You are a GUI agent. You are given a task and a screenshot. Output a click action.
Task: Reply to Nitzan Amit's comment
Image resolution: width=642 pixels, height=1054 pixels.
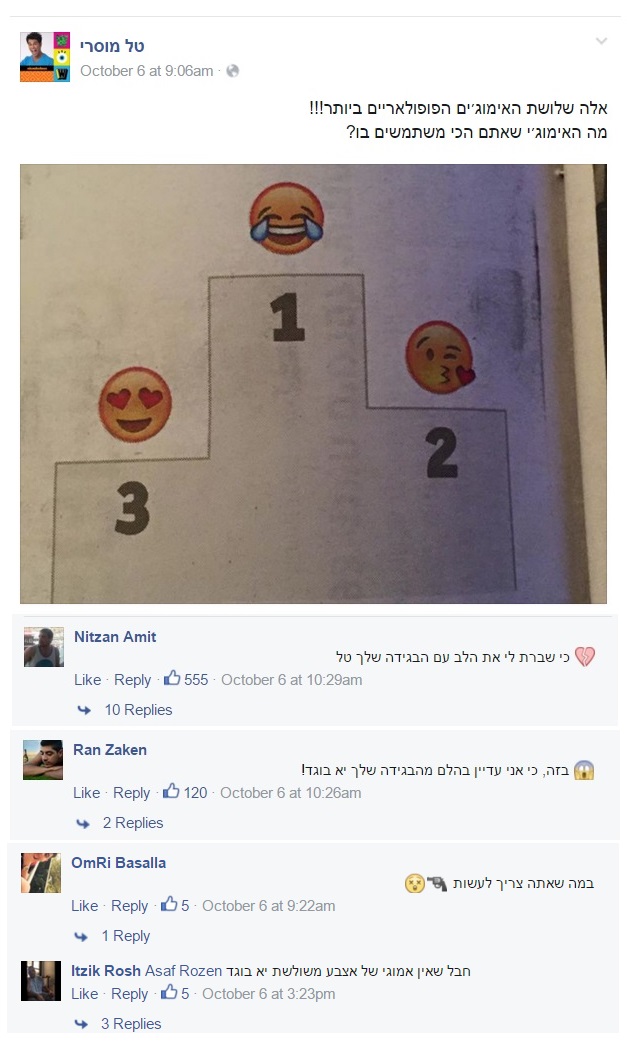click(x=132, y=680)
